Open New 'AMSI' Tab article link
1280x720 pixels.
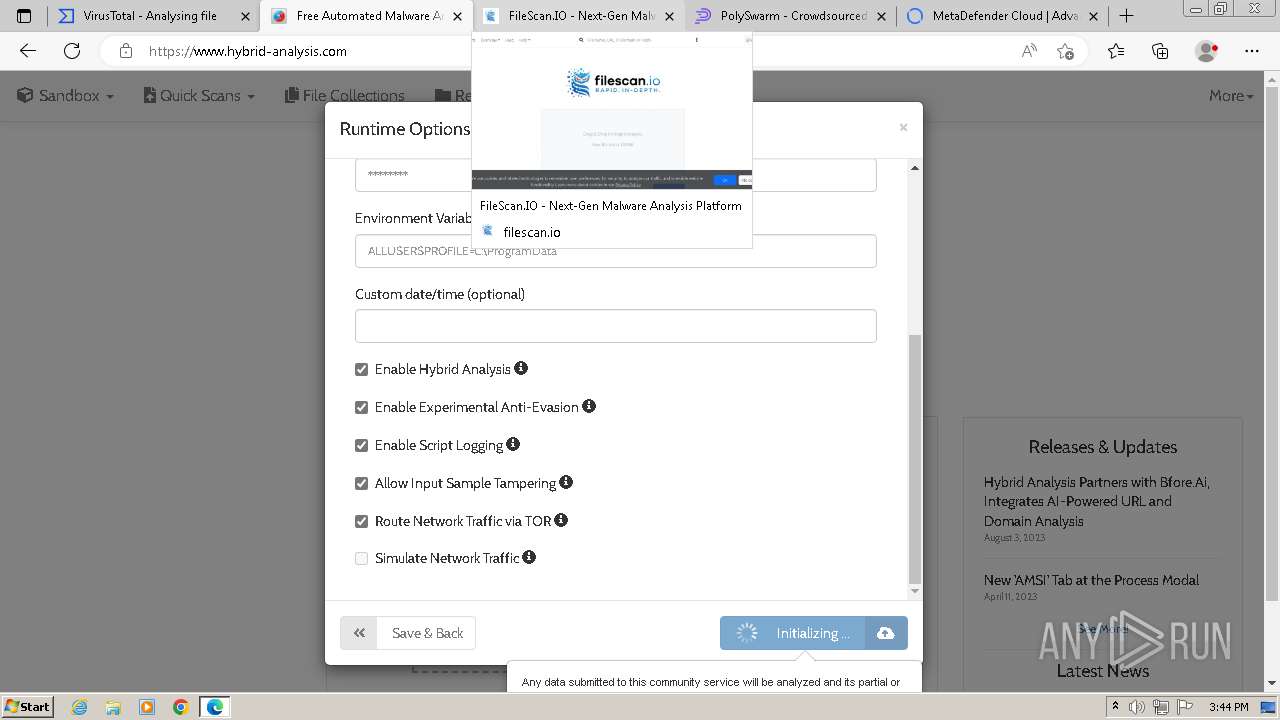[1091, 580]
